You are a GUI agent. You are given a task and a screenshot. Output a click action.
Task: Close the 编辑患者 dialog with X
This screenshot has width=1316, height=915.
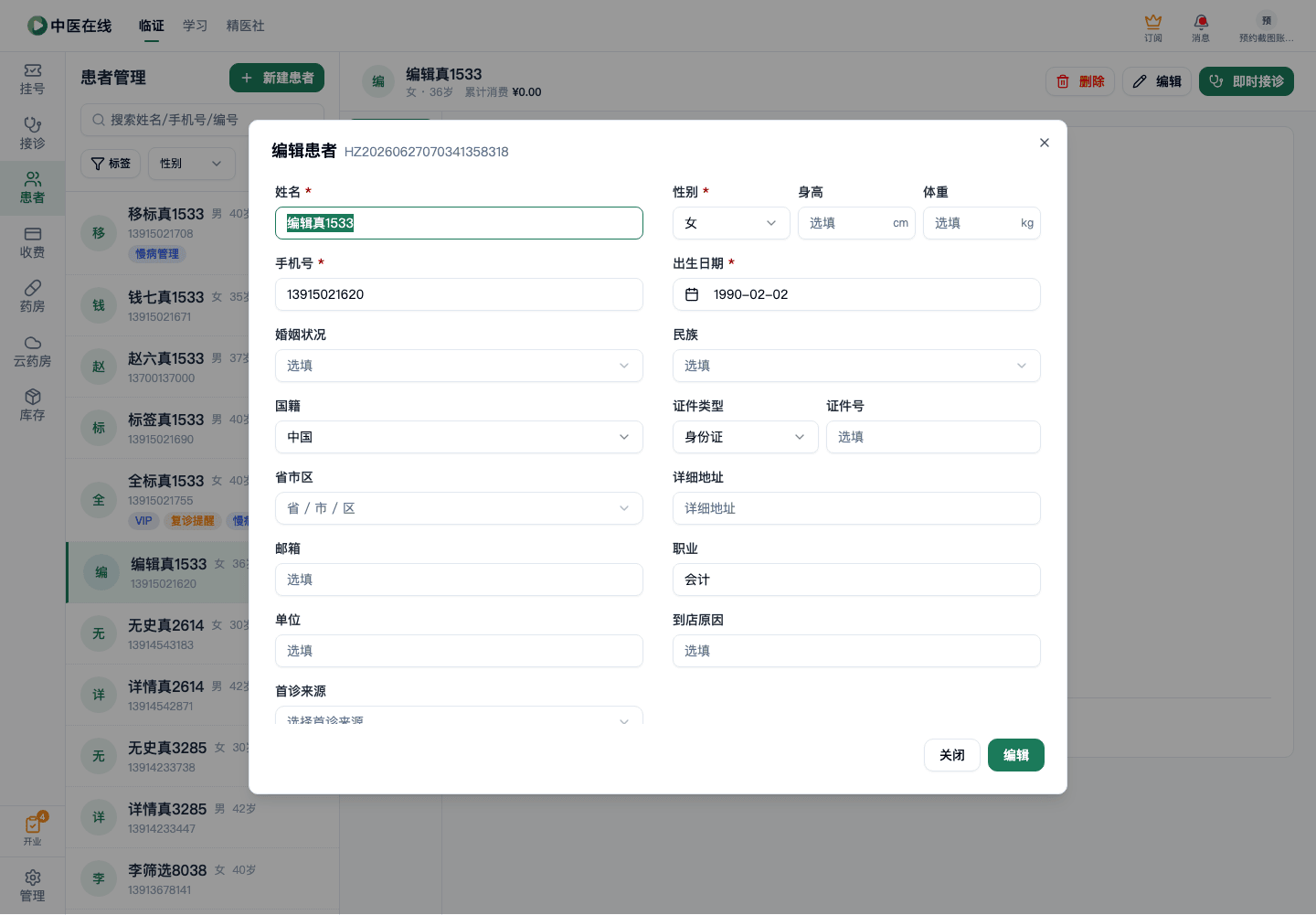pos(1045,143)
